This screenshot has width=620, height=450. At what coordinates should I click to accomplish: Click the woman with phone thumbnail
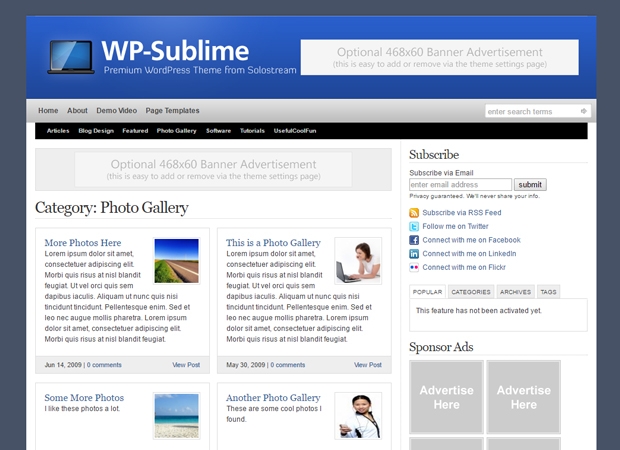pos(358,416)
